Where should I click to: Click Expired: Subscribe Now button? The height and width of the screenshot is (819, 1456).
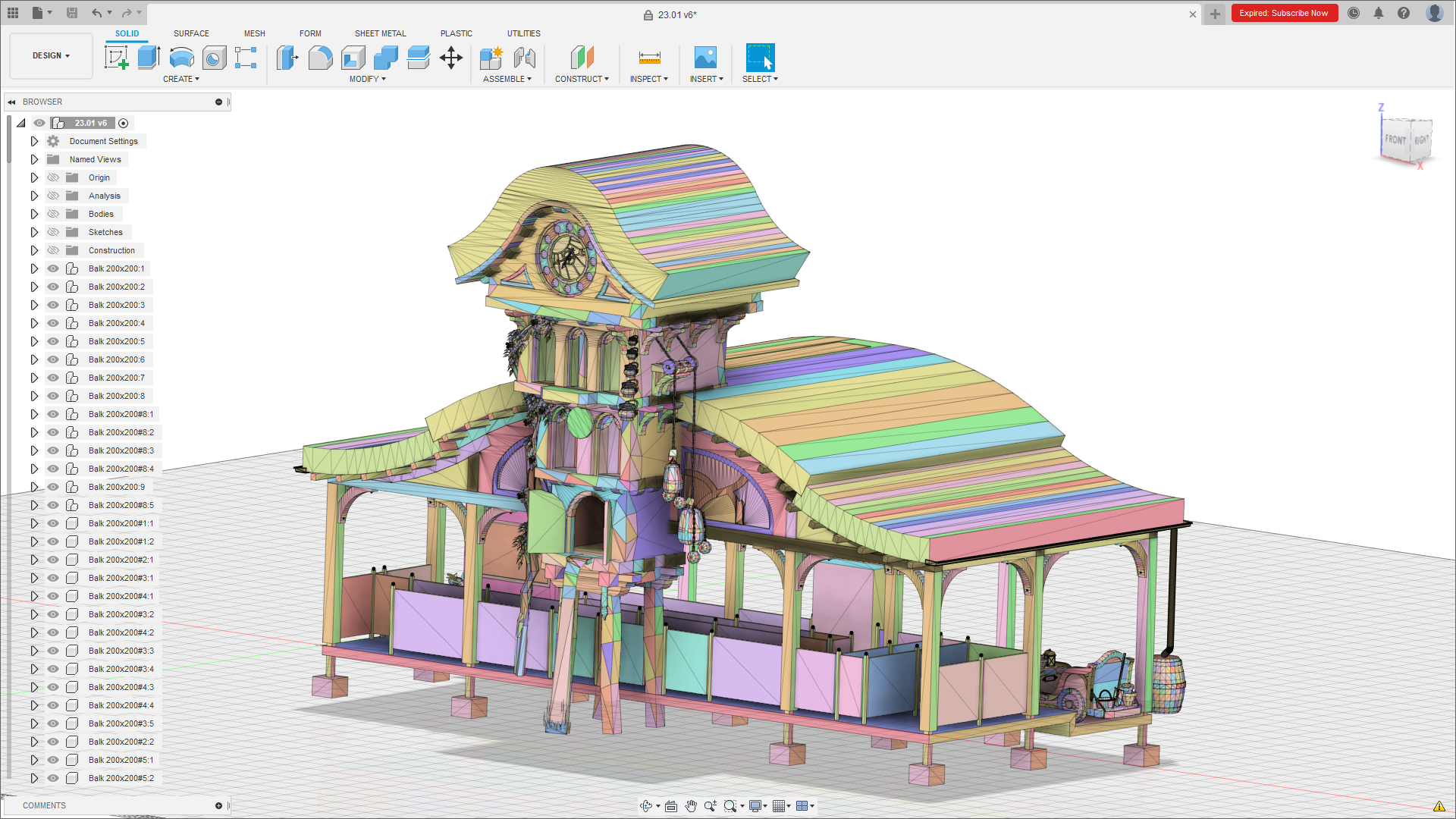pos(1283,13)
